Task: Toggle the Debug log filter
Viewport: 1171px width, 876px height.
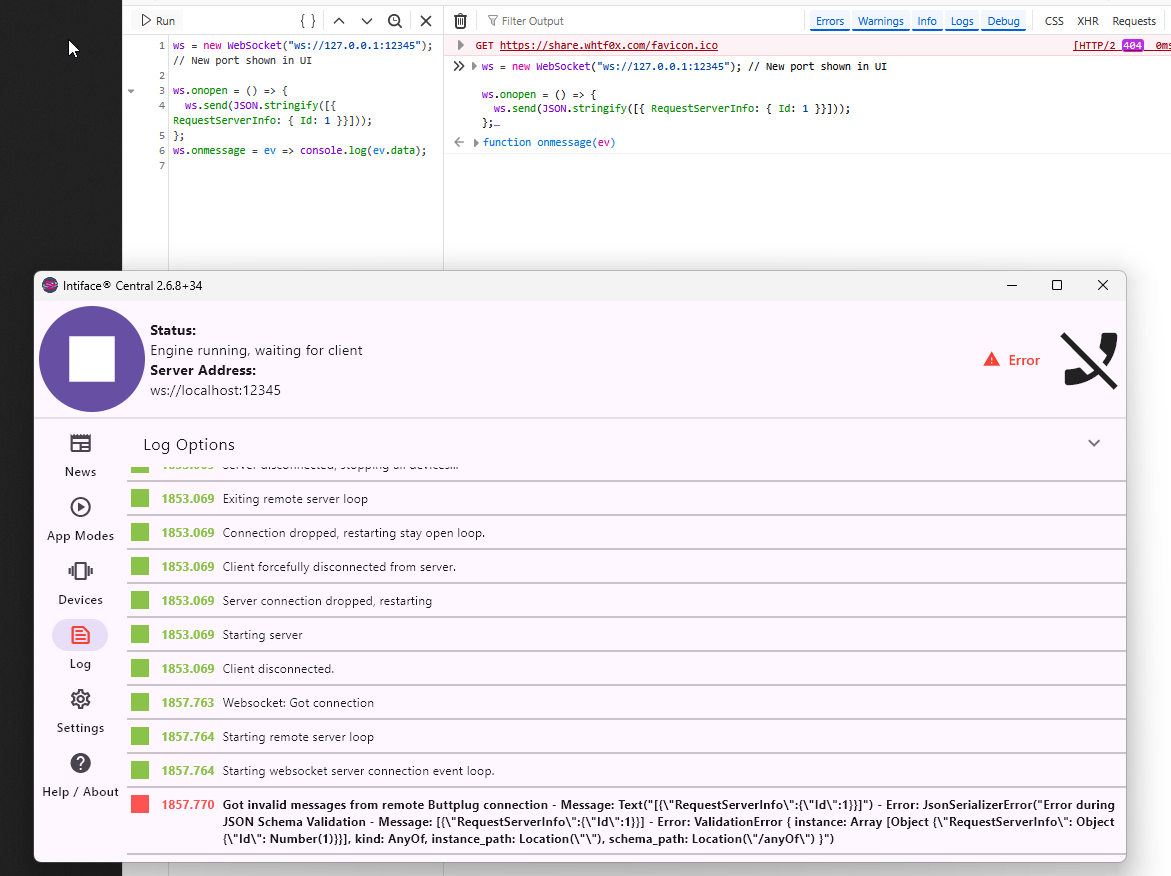Action: click(1003, 21)
